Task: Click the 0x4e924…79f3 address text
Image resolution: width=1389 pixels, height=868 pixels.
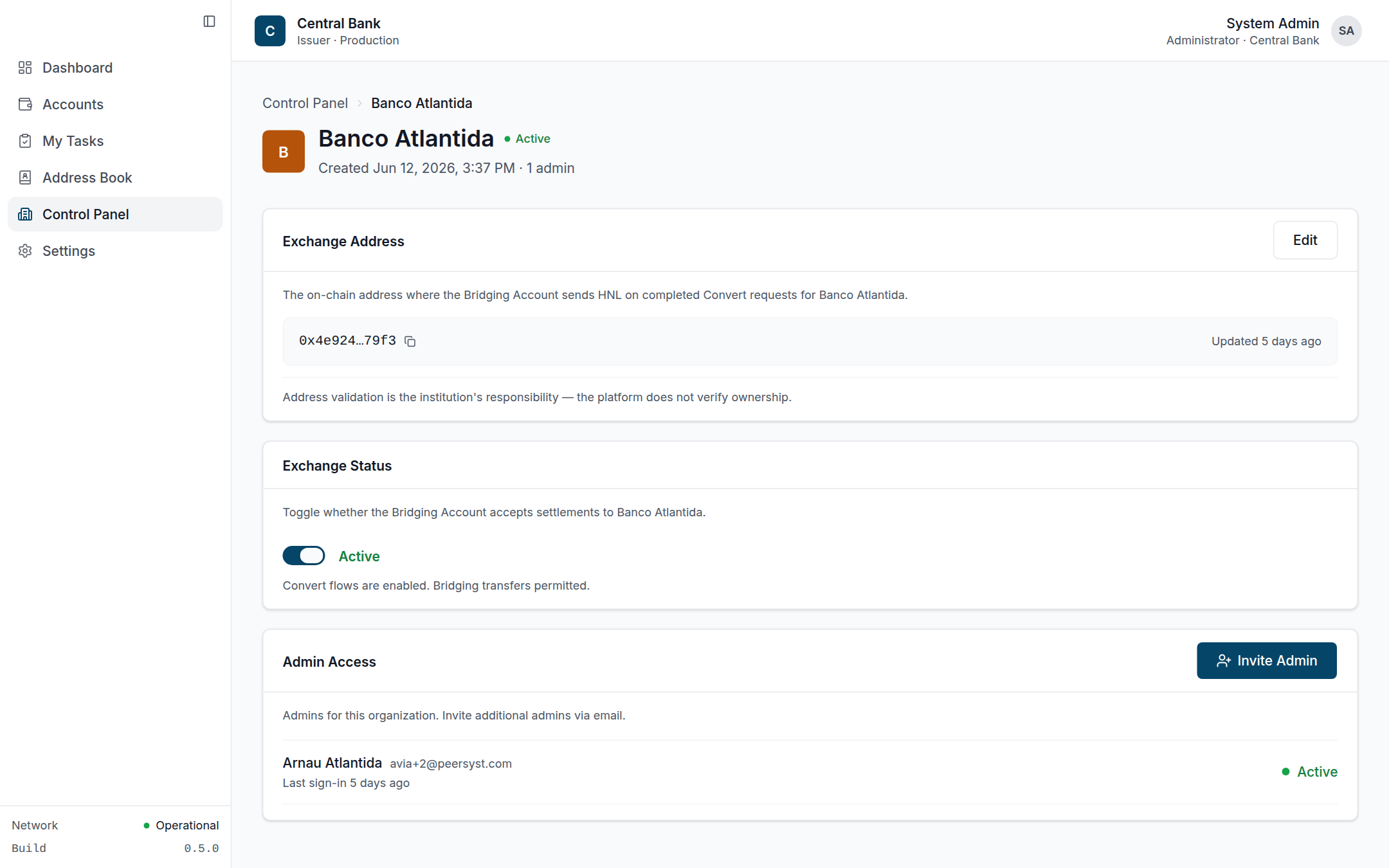Action: [347, 341]
